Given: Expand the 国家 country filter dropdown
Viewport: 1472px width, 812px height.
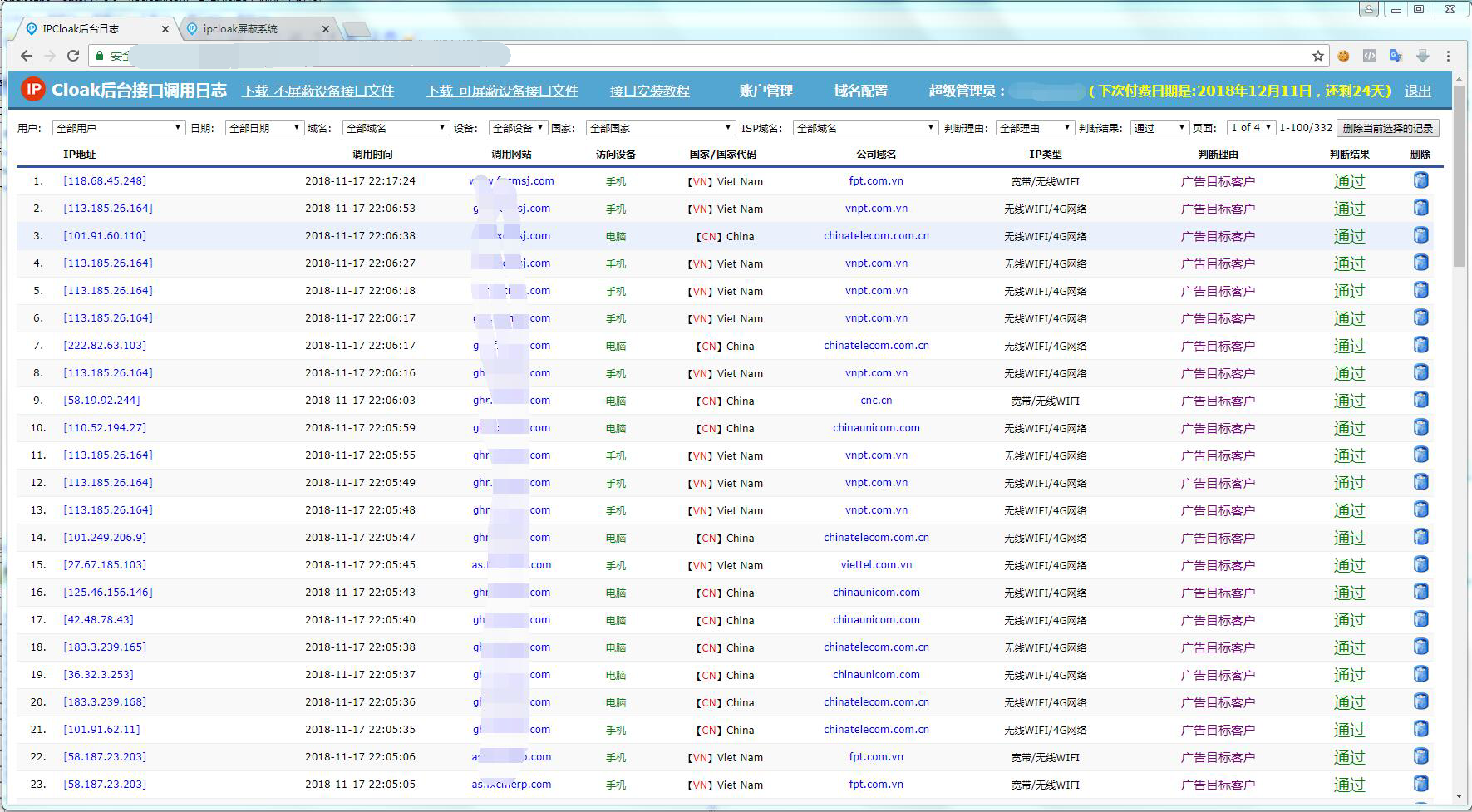Looking at the screenshot, I should [x=660, y=128].
